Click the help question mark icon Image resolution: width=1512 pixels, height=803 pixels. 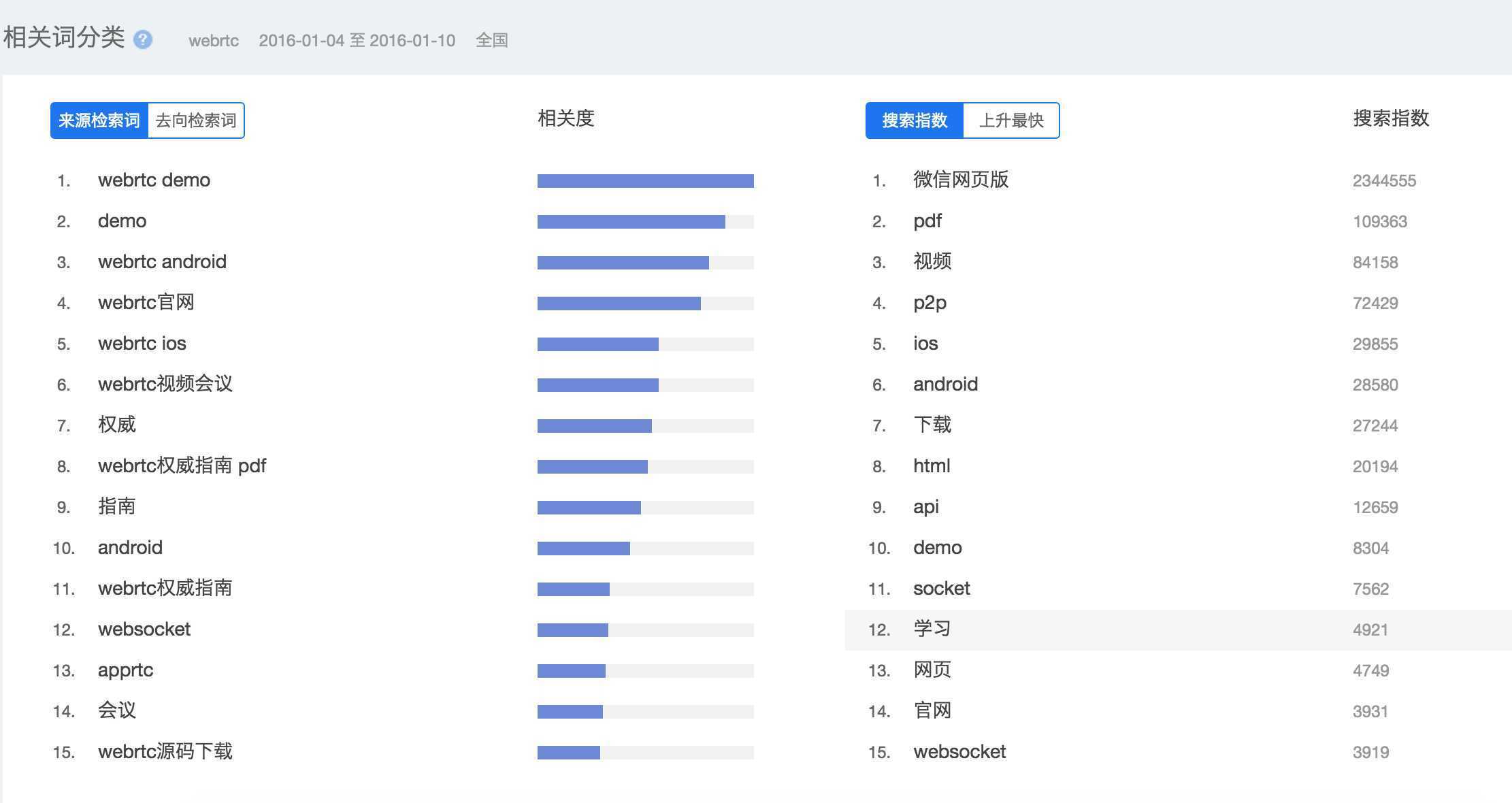(x=143, y=39)
